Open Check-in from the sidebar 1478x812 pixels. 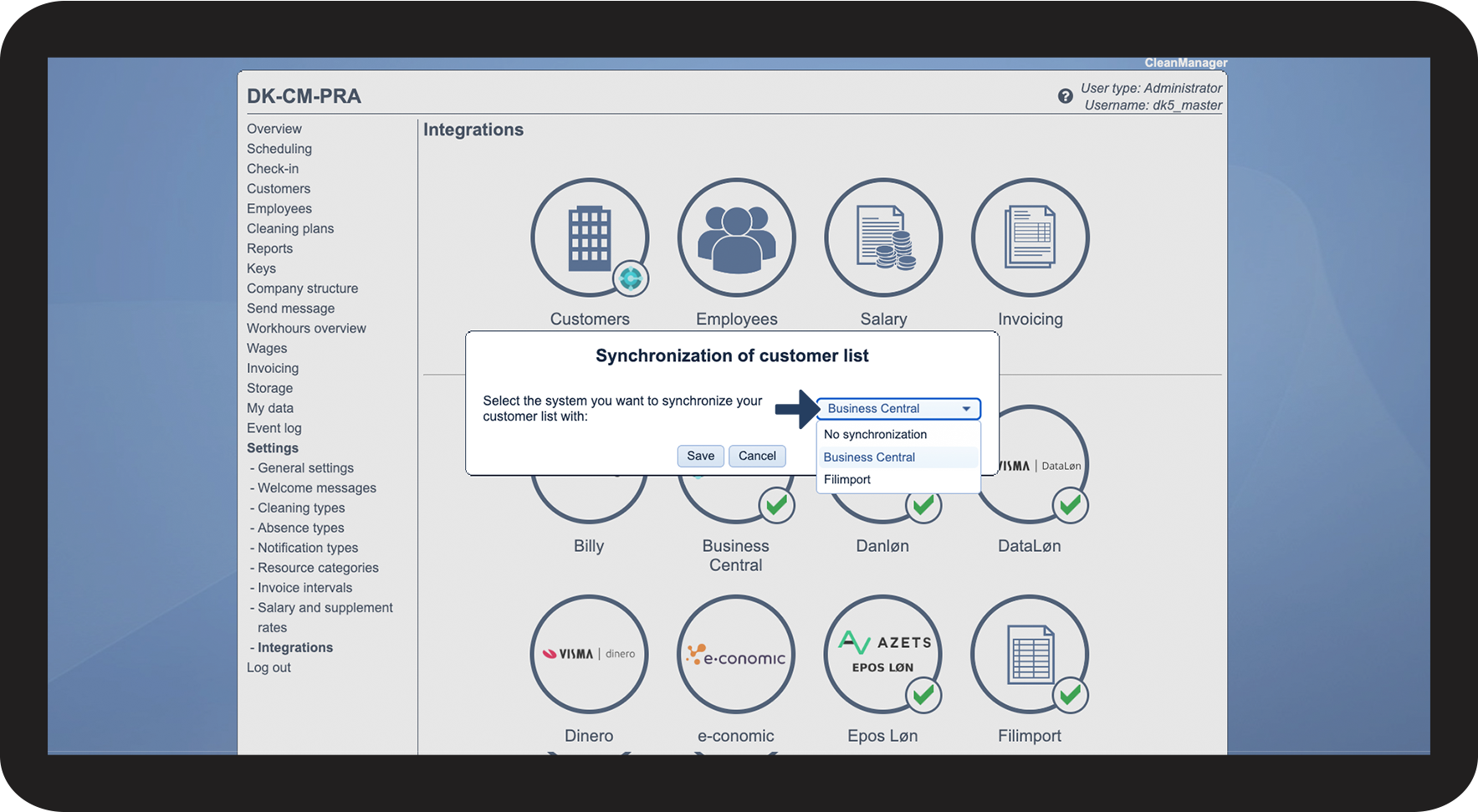pos(273,169)
